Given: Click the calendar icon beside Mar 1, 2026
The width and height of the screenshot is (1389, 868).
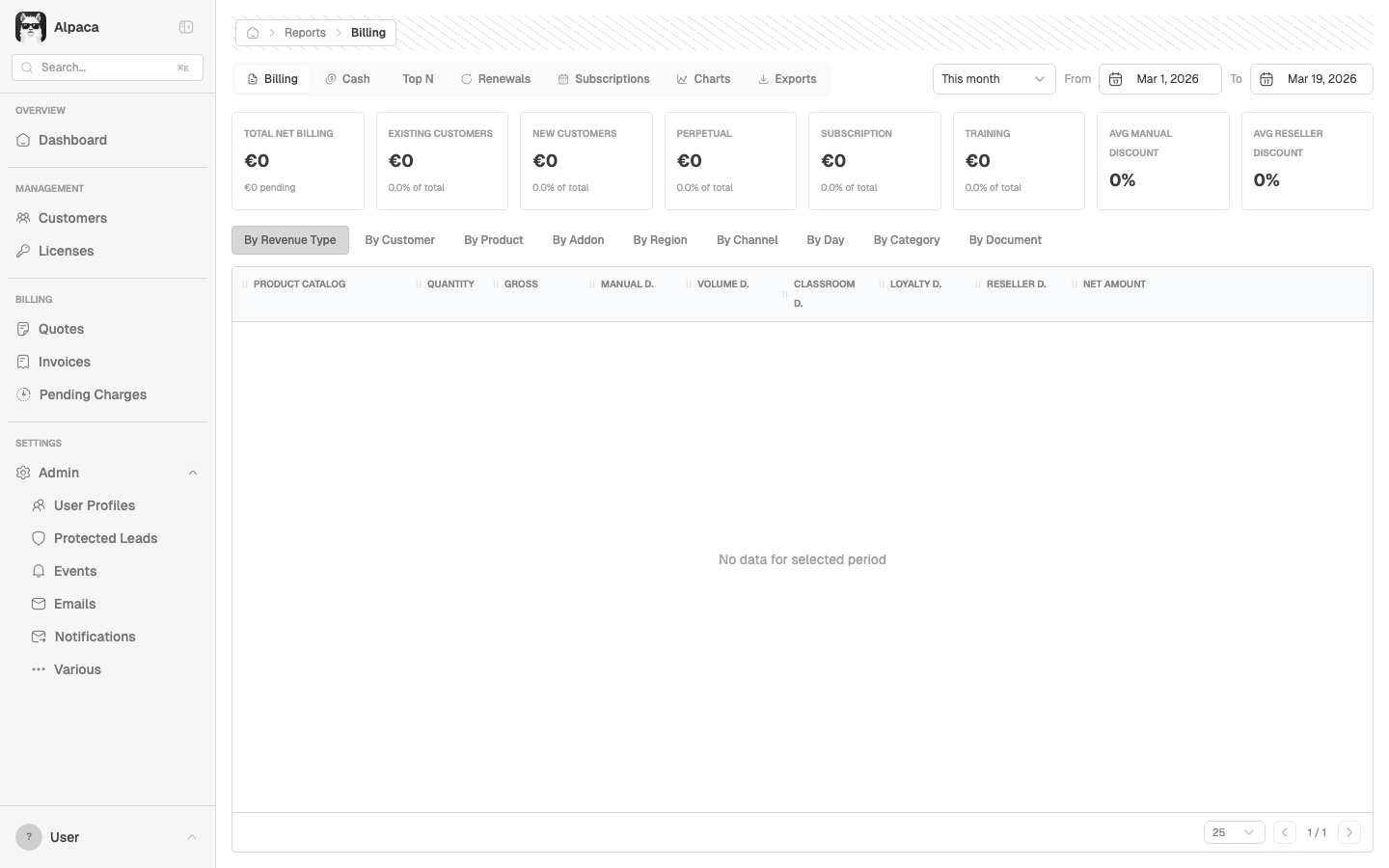Looking at the screenshot, I should (x=1116, y=79).
